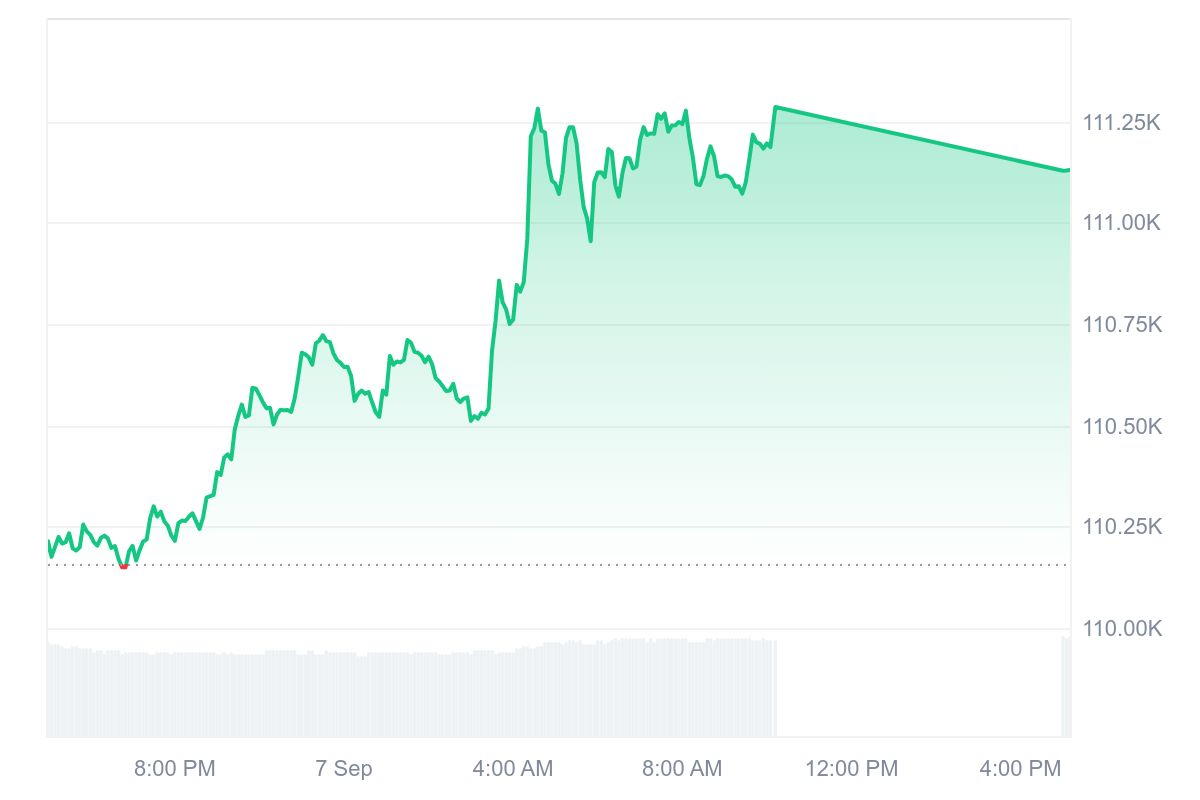The image size is (1200, 800).
Task: Click the 110.75K price axis label
Action: (1122, 325)
